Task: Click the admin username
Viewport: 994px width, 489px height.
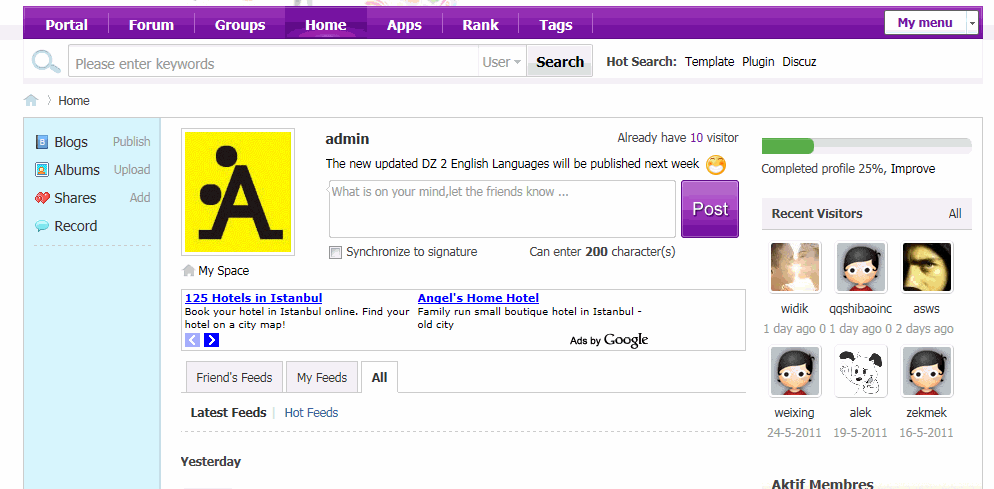Action: pos(347,140)
